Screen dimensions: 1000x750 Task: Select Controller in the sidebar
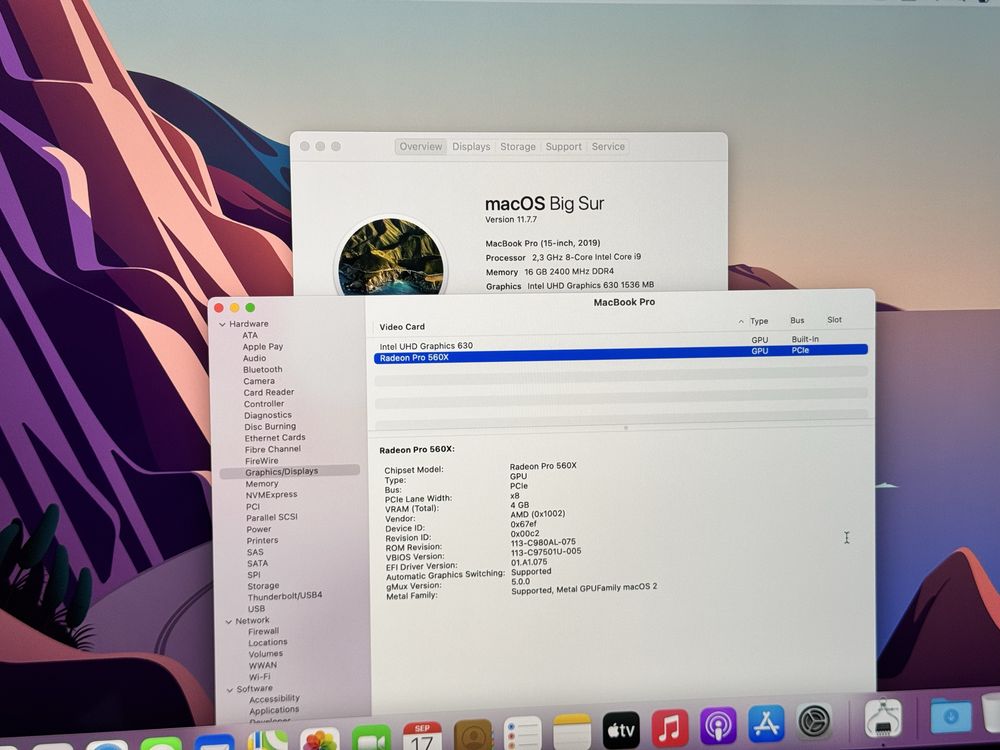pyautogui.click(x=264, y=404)
